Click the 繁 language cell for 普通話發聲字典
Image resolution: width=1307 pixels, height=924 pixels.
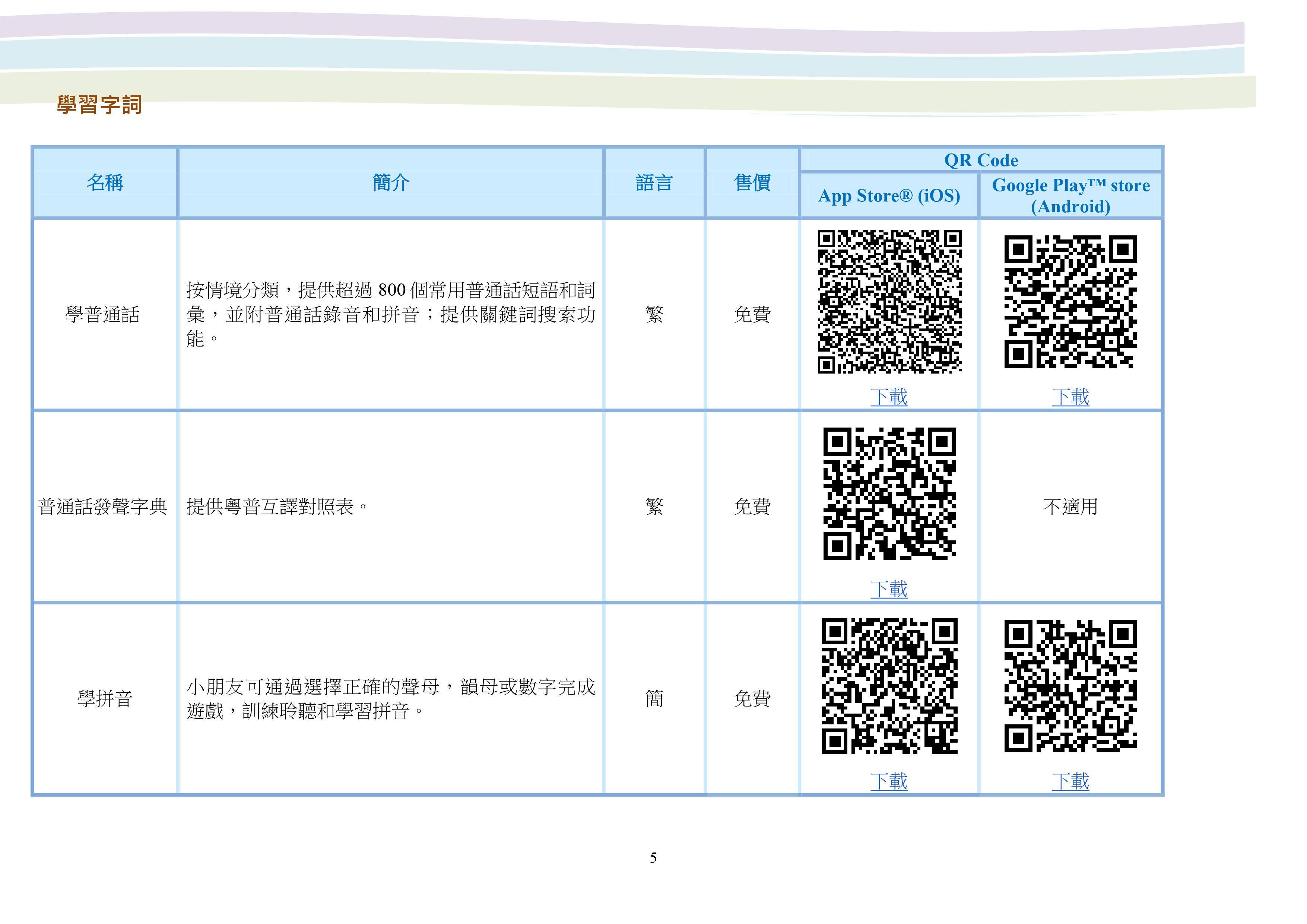[x=654, y=506]
